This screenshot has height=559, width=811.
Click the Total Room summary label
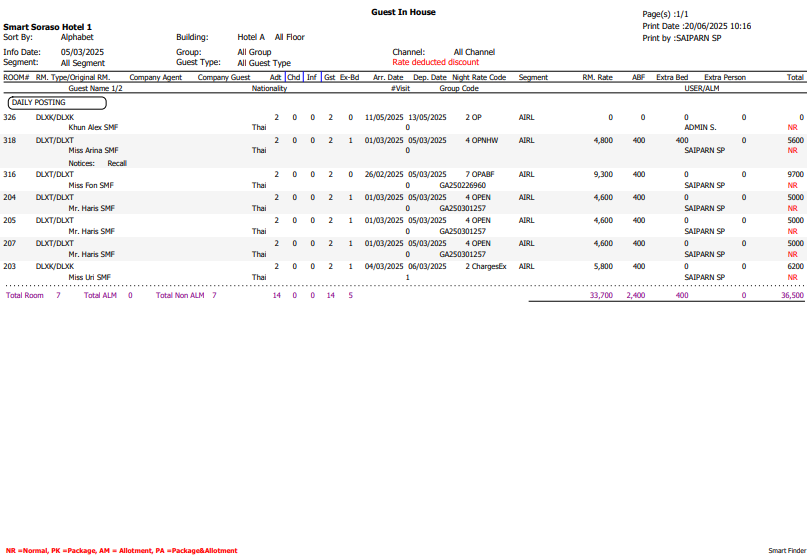click(25, 296)
